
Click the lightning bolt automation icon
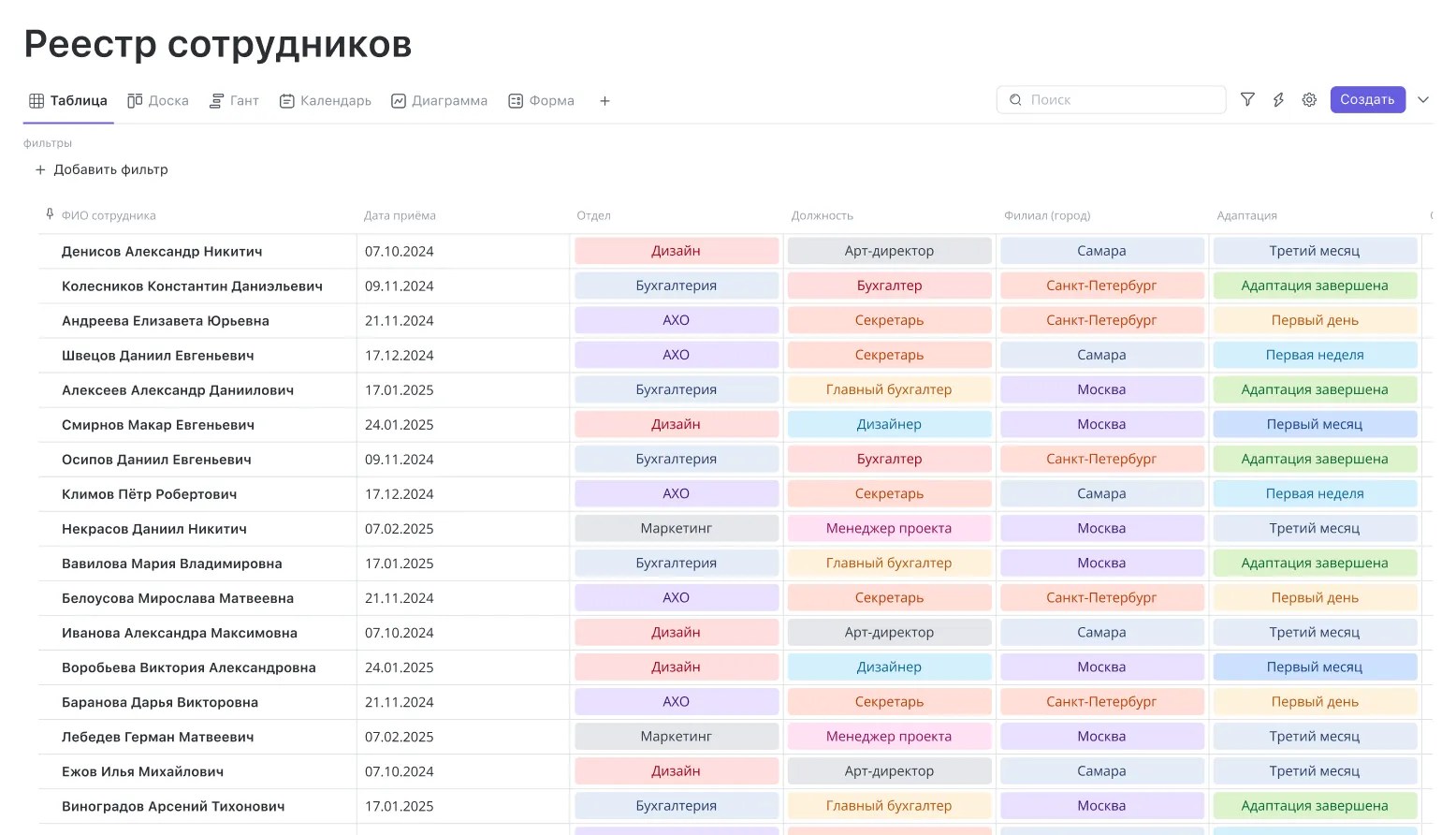(1278, 99)
